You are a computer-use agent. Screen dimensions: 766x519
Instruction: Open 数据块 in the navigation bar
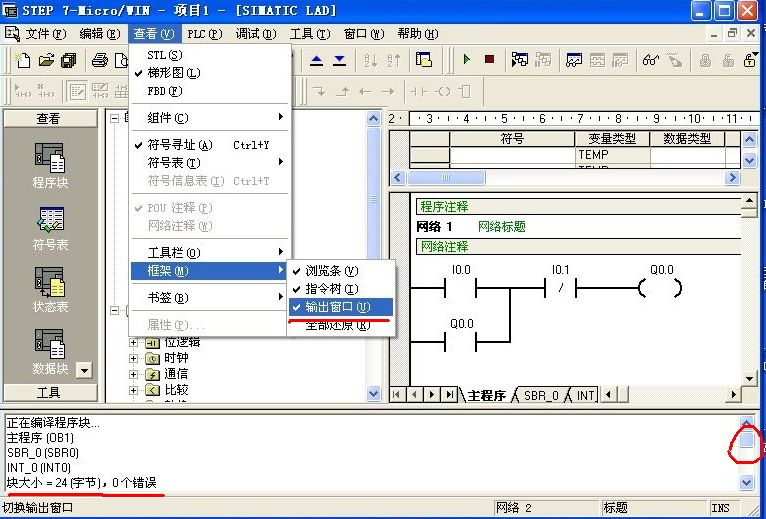(50, 351)
